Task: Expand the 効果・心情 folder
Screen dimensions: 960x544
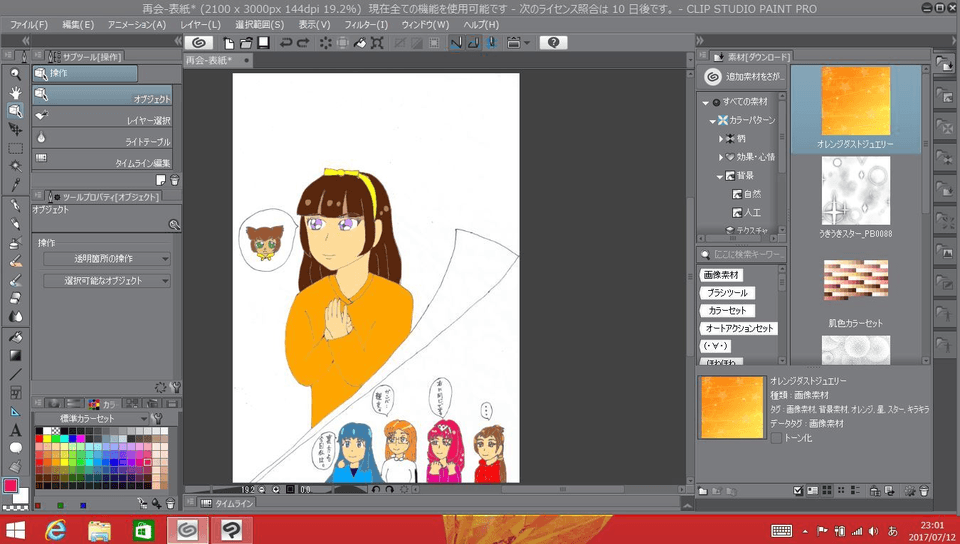Action: pyautogui.click(x=721, y=157)
